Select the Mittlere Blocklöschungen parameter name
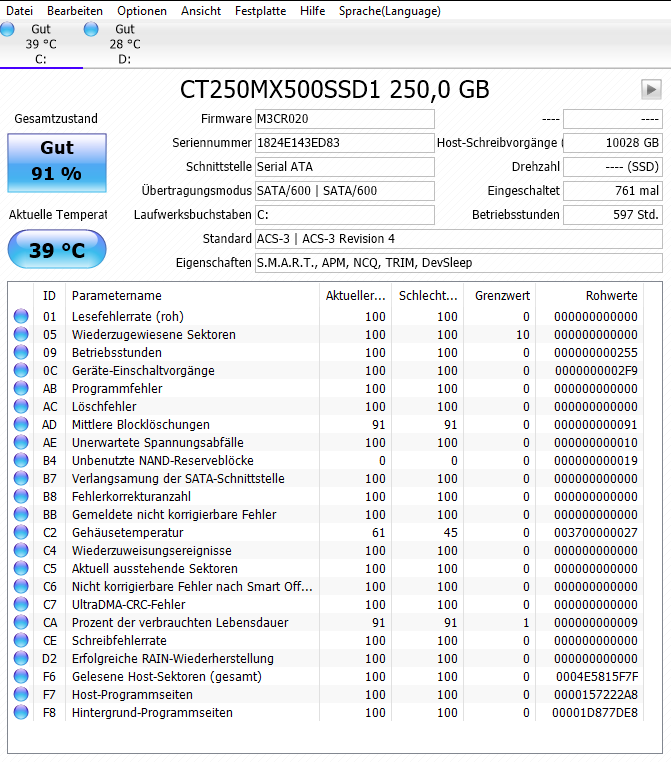671x762 pixels. (x=141, y=425)
